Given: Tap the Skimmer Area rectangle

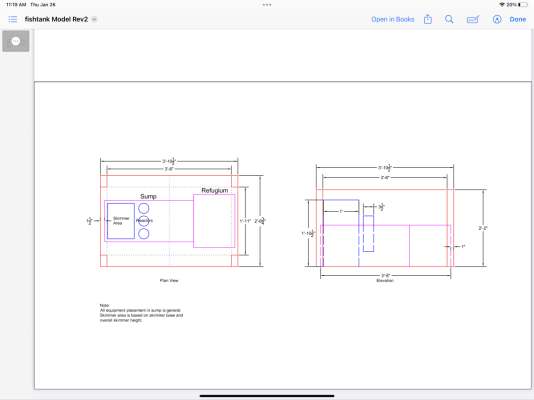Looking at the screenshot, I should (121, 221).
